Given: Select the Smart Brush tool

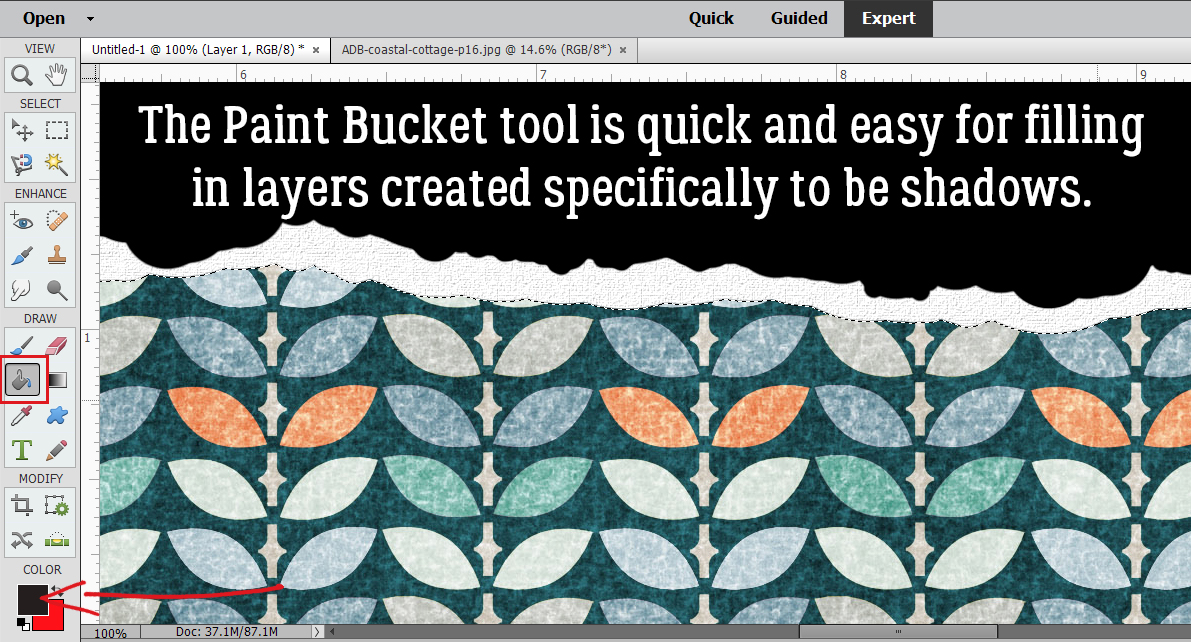Looking at the screenshot, I should [22, 255].
